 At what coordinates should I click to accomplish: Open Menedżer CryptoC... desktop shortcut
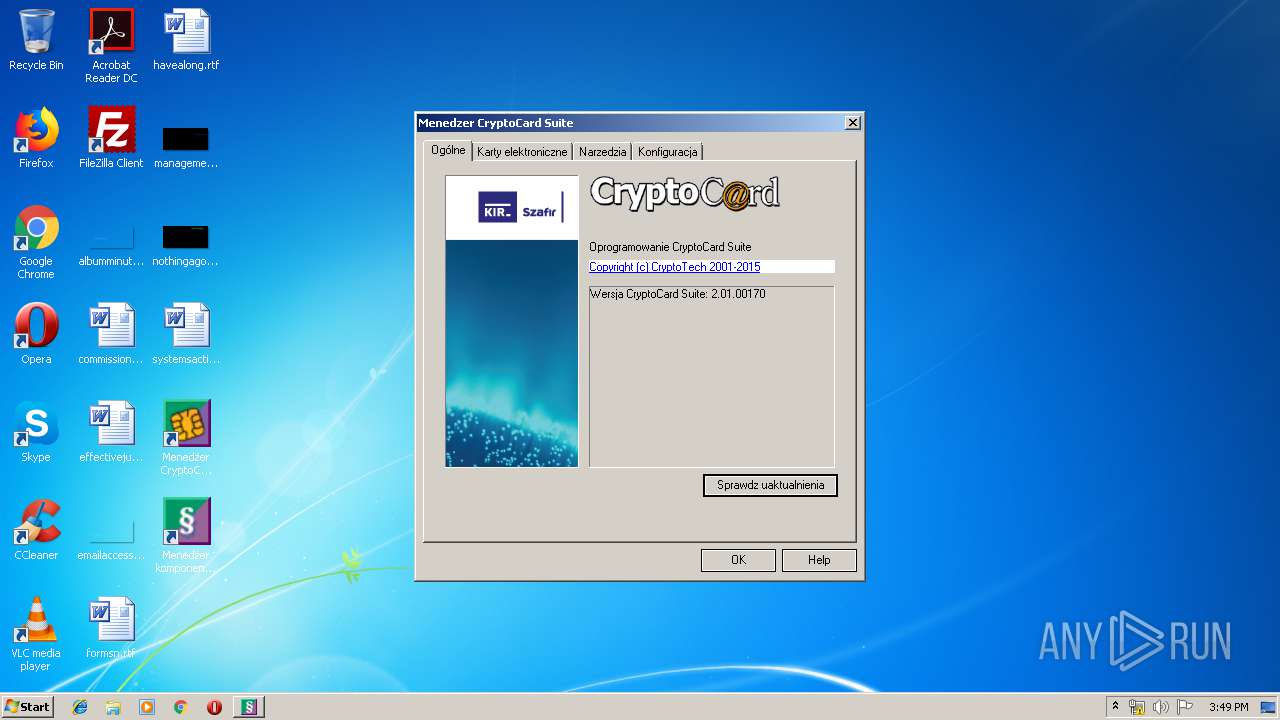(186, 438)
